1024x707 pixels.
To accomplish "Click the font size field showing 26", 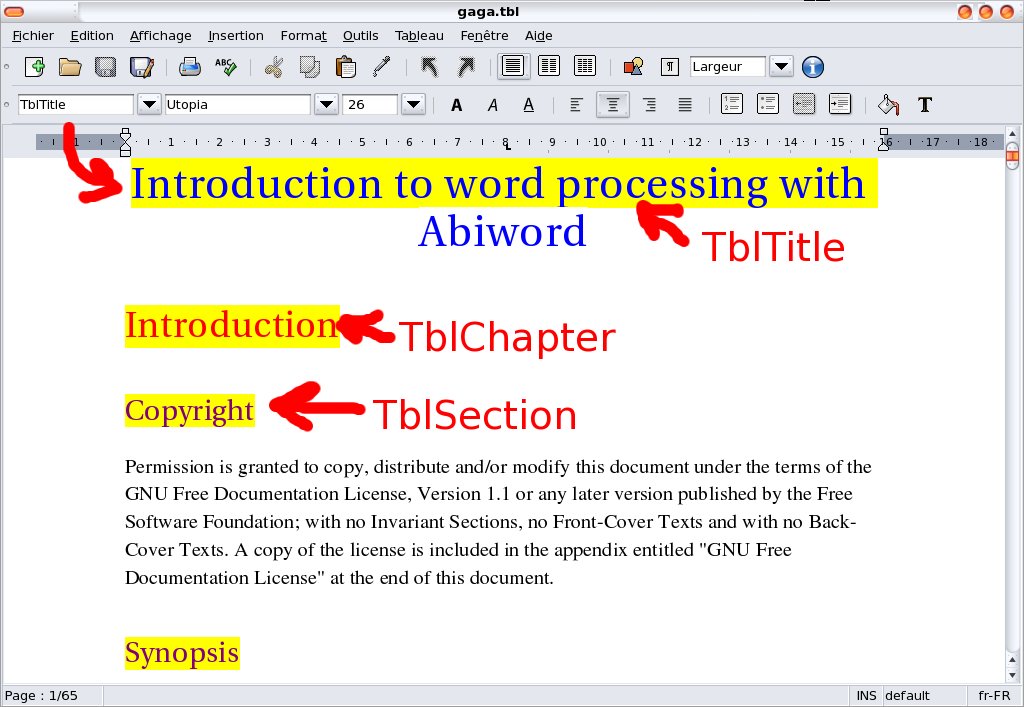I will [370, 104].
